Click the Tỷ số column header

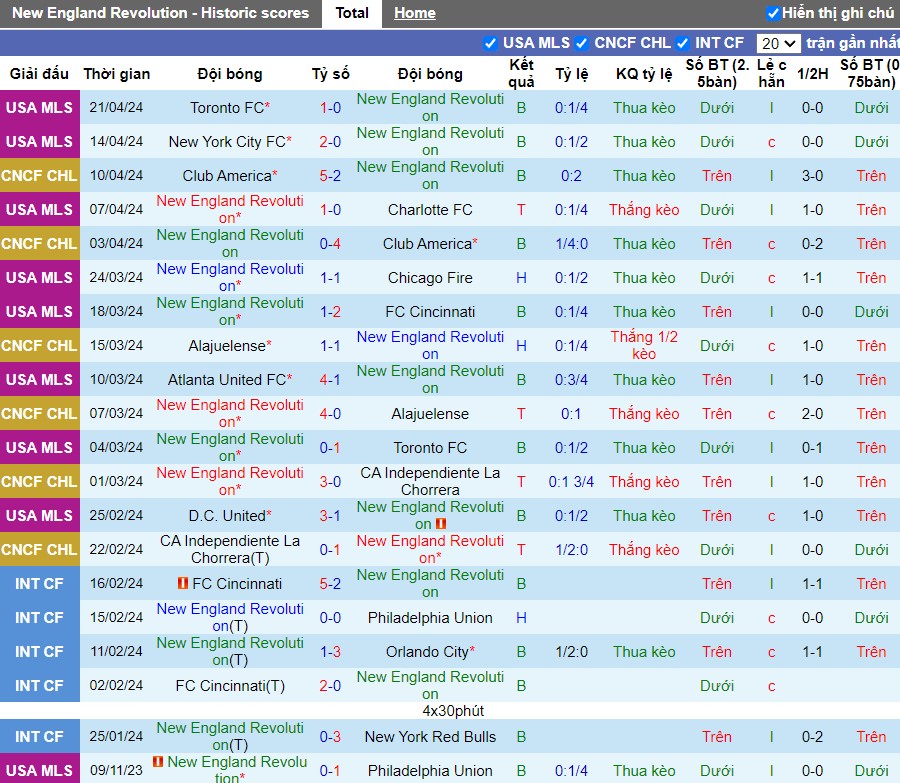tap(330, 73)
